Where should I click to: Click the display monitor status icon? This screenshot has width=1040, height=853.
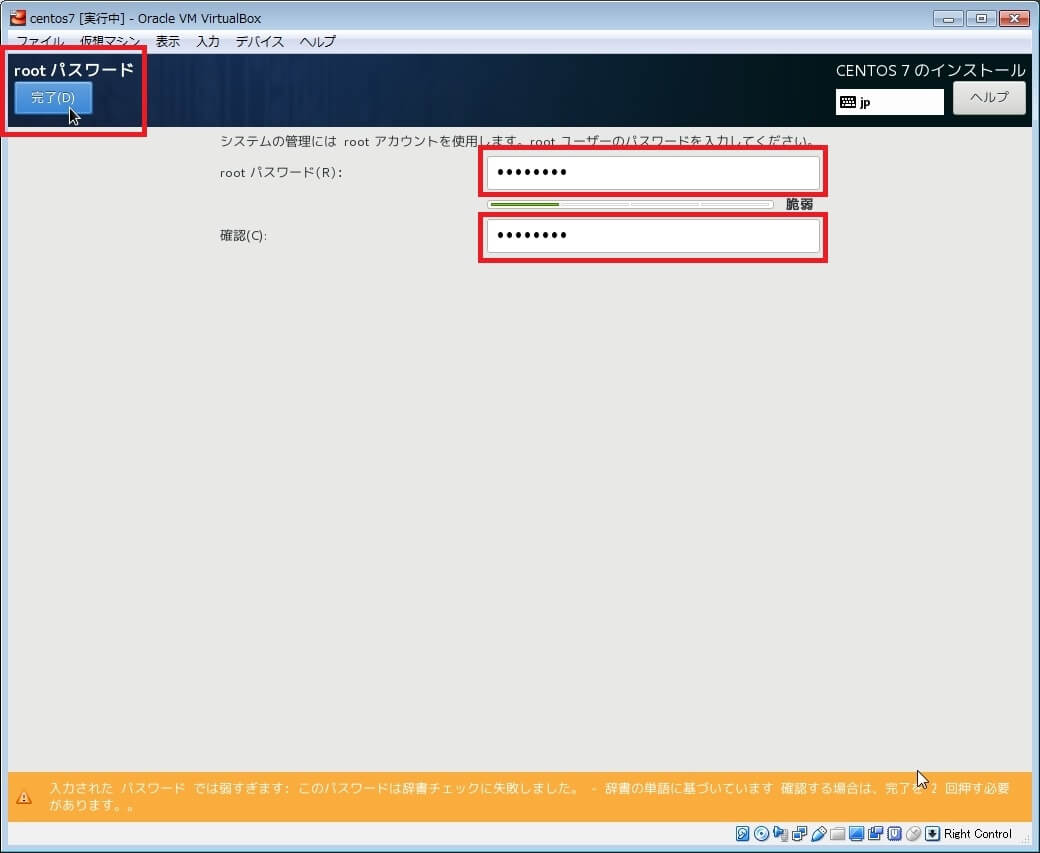[x=857, y=834]
